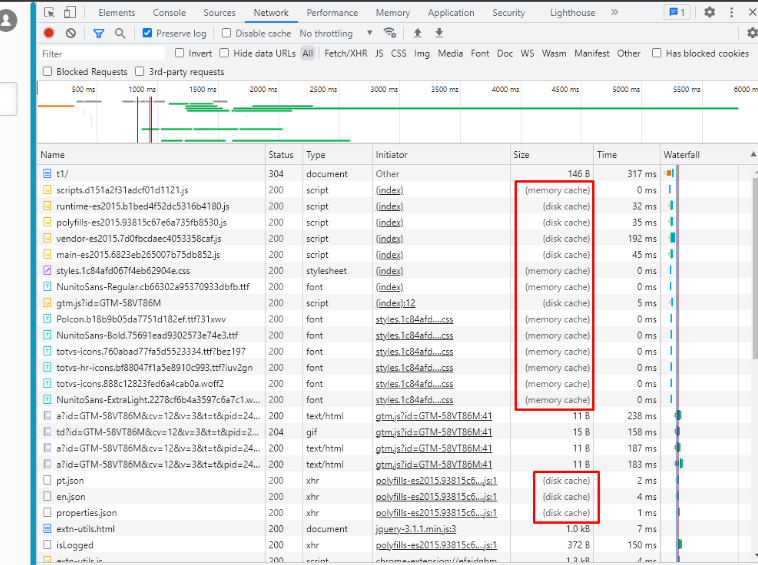This screenshot has height=565, width=758.
Task: Select styles.1c84afd067f4eb62904e.css stylesheet icon
Action: (47, 271)
